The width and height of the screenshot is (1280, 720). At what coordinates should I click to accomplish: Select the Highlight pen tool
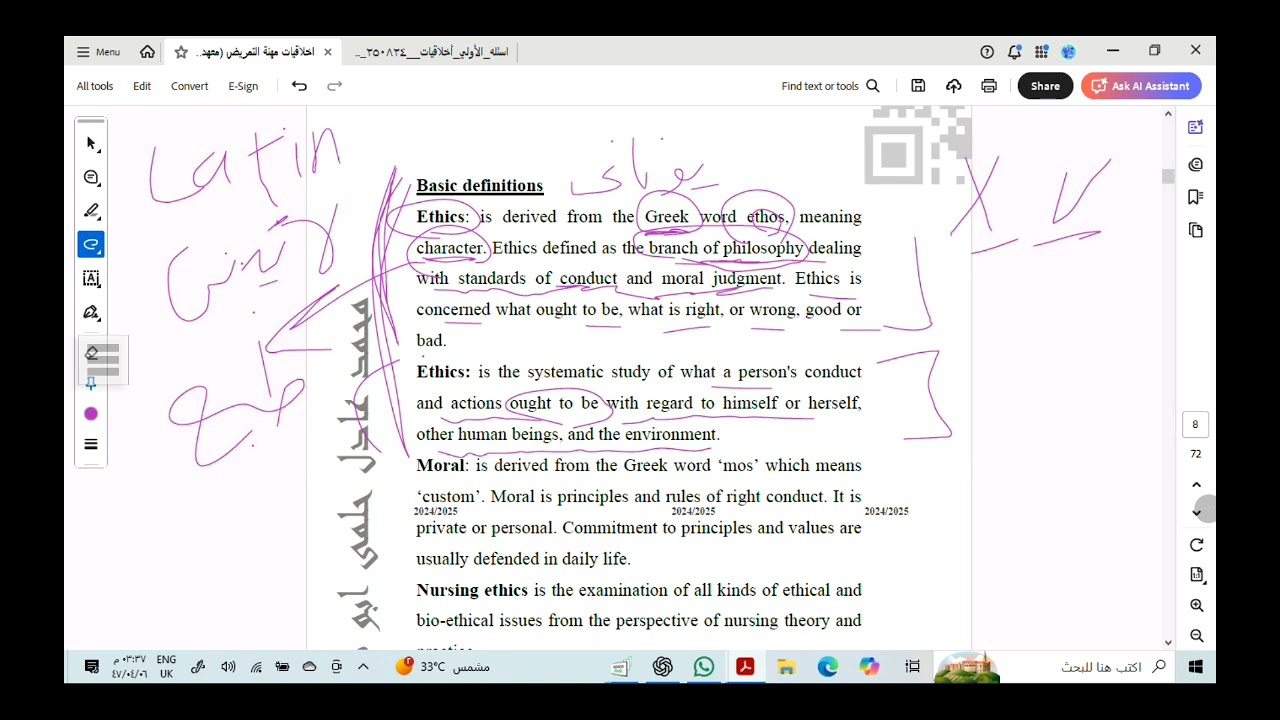(x=91, y=211)
